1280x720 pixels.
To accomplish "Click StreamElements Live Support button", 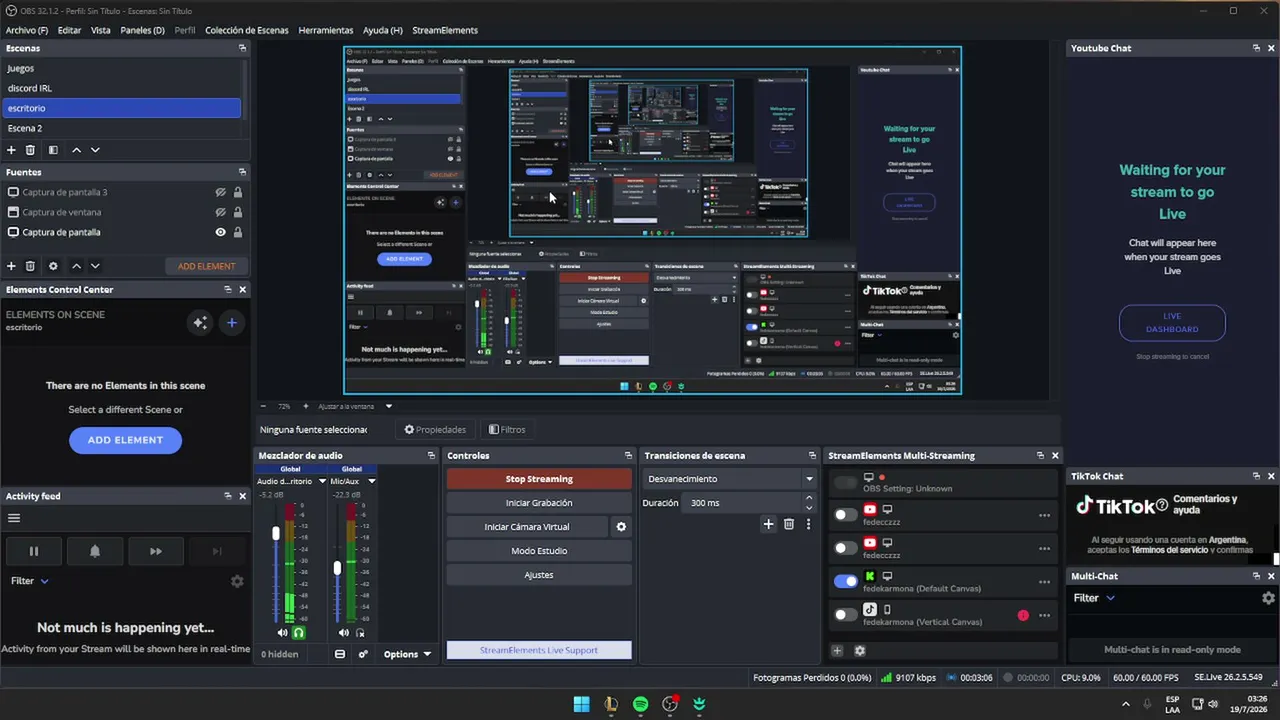I will (x=539, y=650).
